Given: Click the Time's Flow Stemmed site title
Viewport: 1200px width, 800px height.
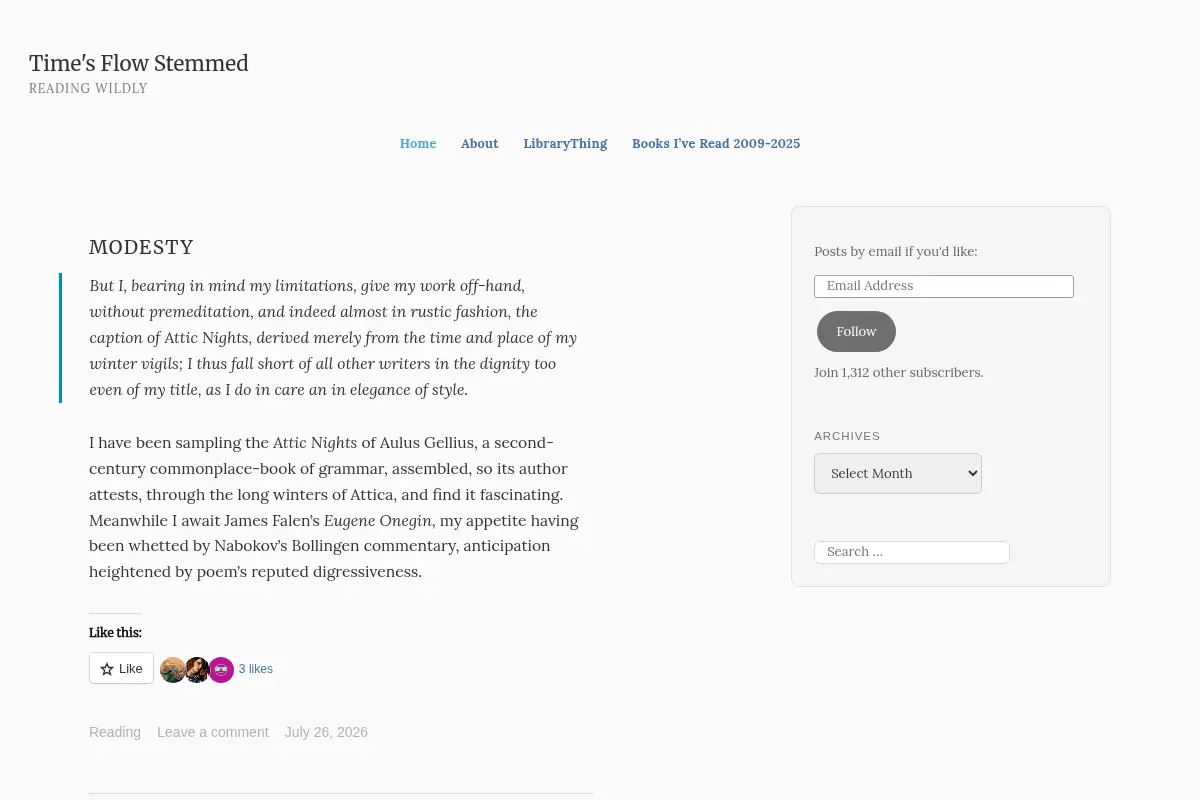Looking at the screenshot, I should (139, 63).
